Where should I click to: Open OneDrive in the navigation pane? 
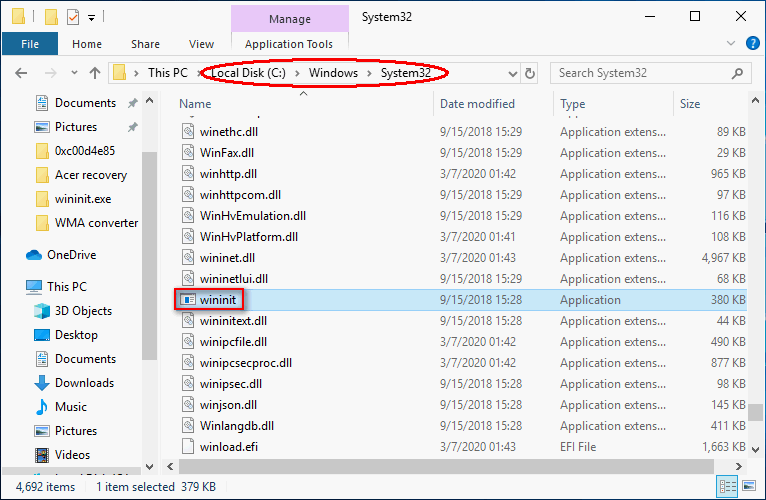71,255
